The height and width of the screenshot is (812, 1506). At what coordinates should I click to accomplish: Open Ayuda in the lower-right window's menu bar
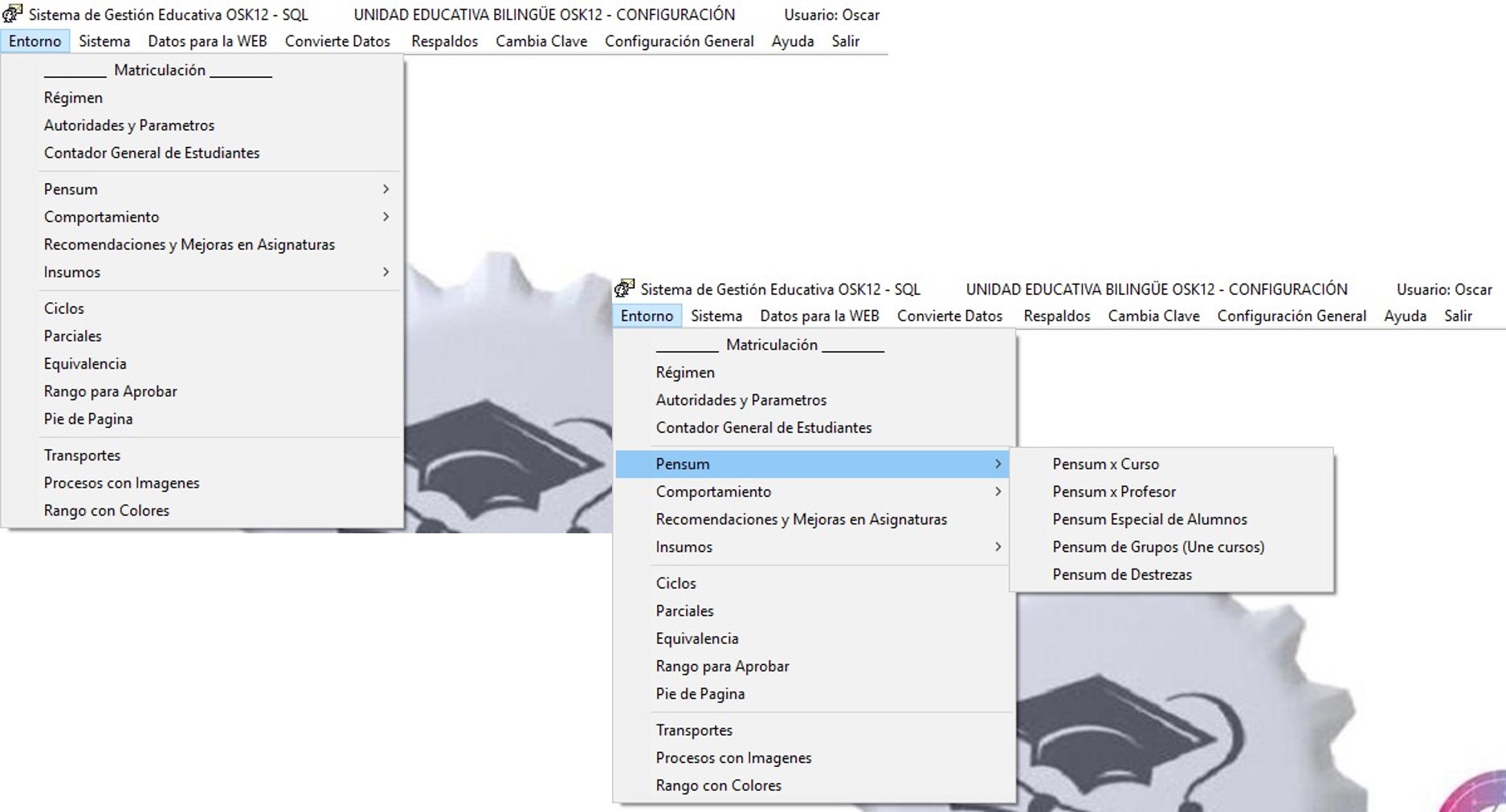click(x=1405, y=316)
